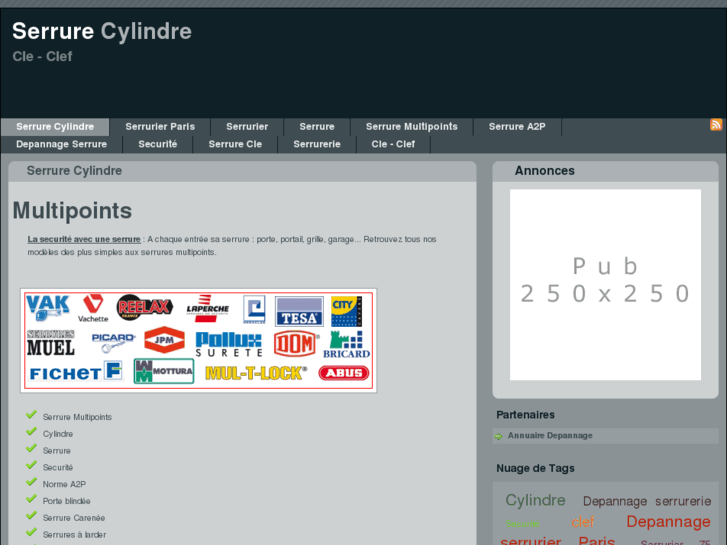Go to the Securité menu item
Screen dimensions: 727x545
tap(158, 144)
